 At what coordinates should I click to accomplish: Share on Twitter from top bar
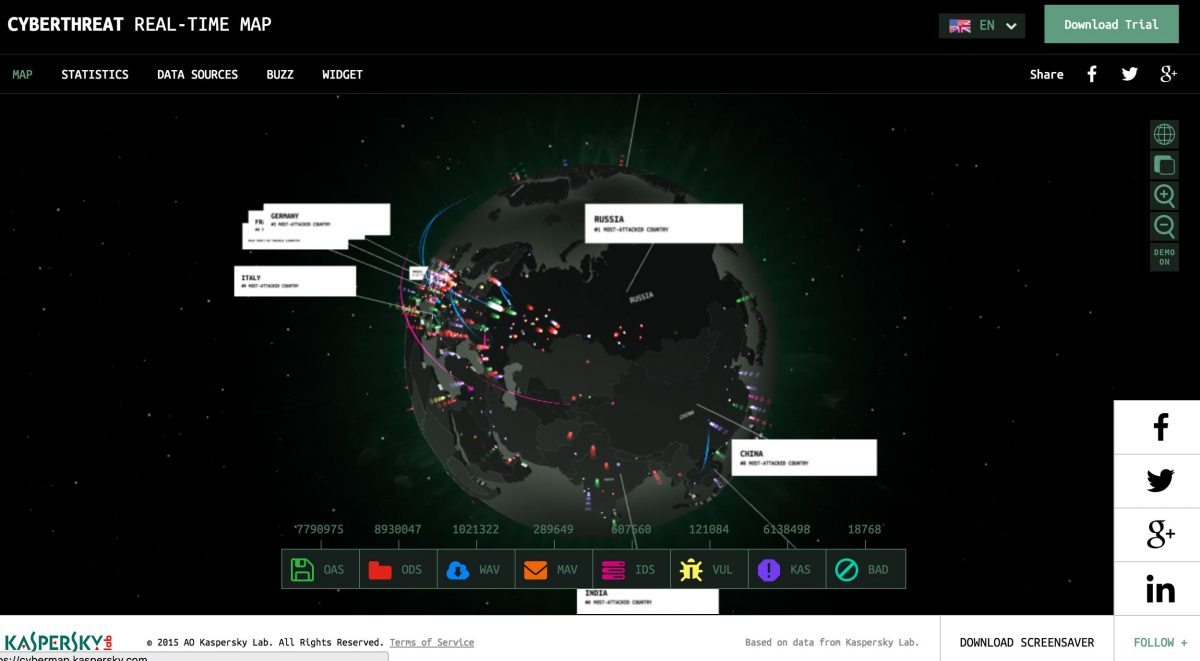click(x=1130, y=74)
